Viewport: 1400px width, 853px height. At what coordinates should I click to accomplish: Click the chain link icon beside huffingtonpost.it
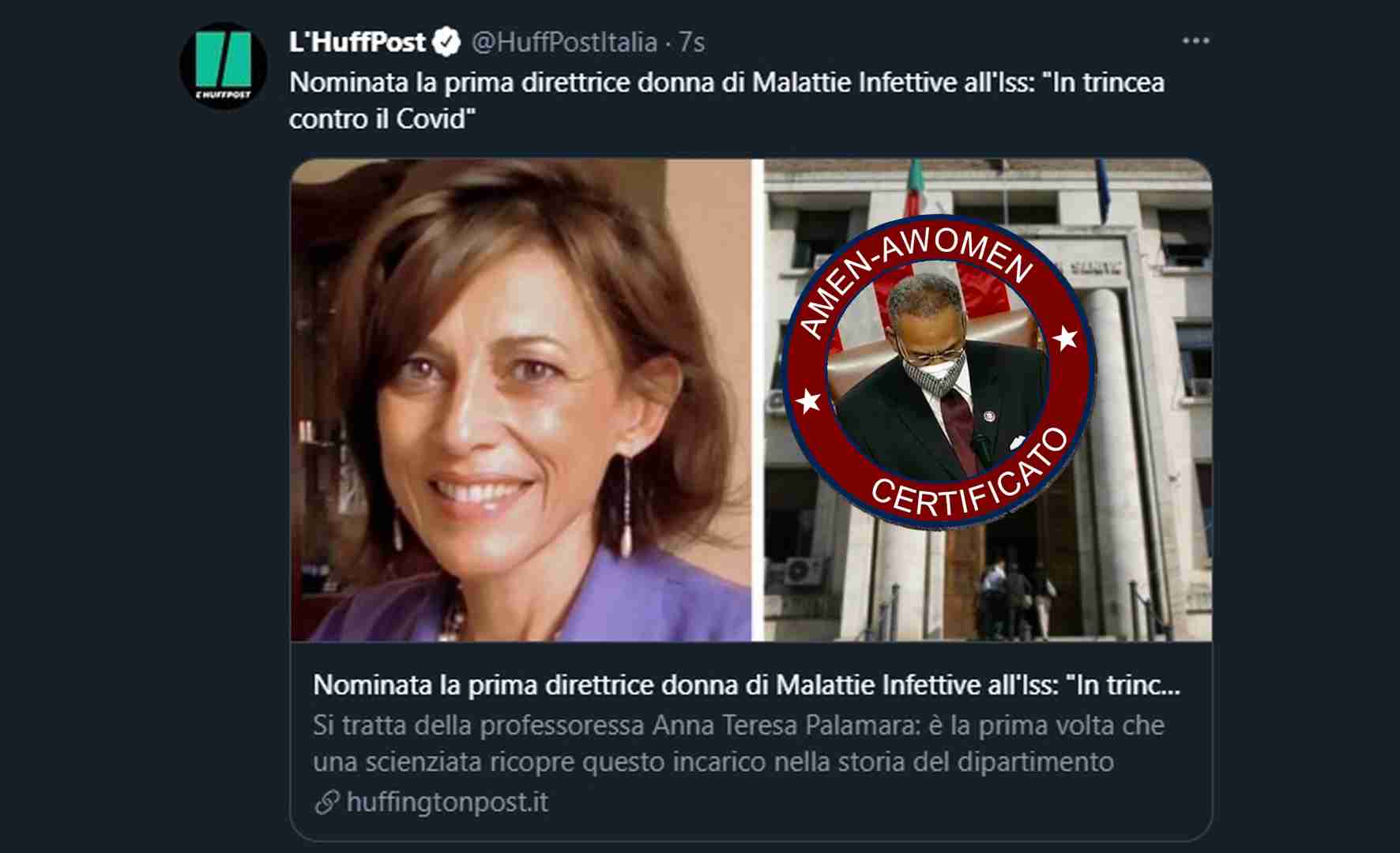tap(327, 802)
